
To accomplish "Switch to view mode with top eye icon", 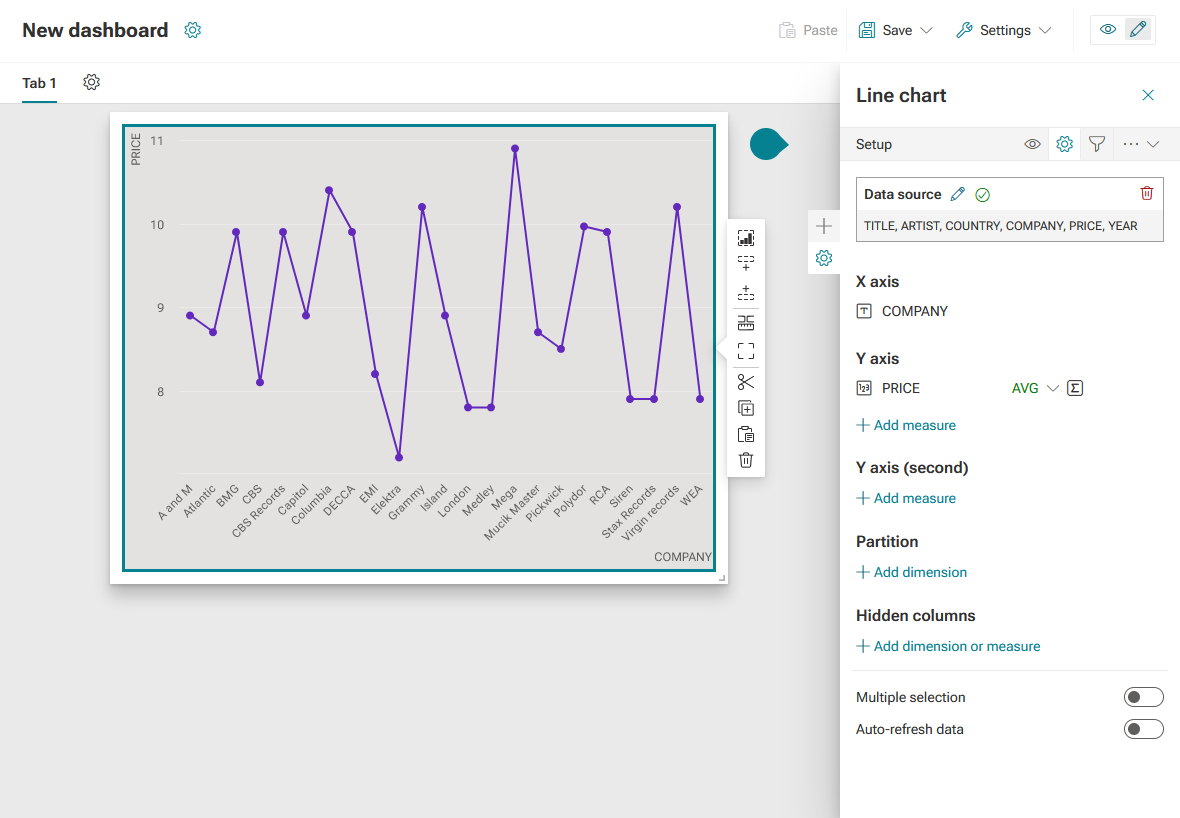I will 1108,30.
